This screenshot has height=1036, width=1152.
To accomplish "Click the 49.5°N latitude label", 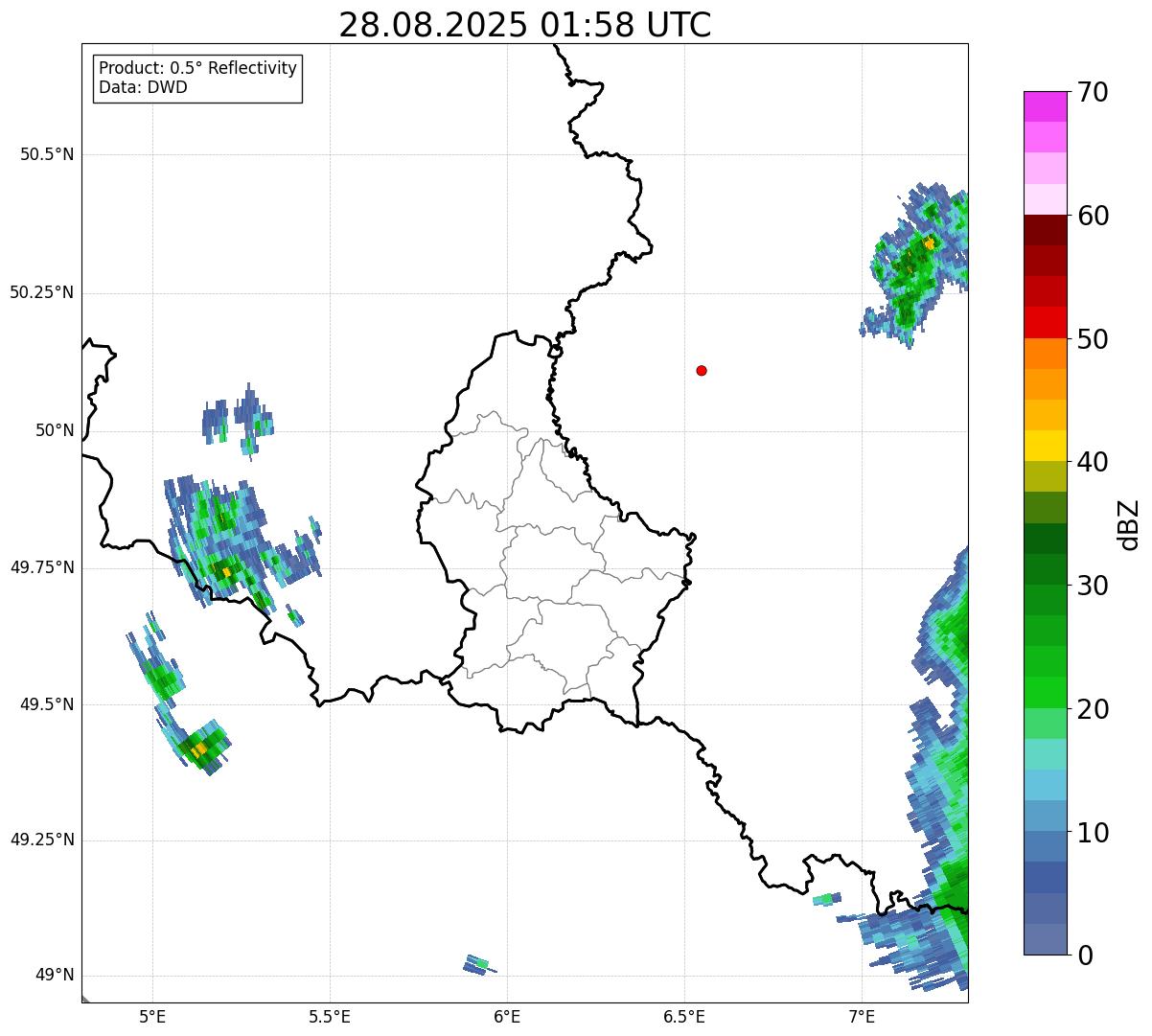I will coord(47,704).
